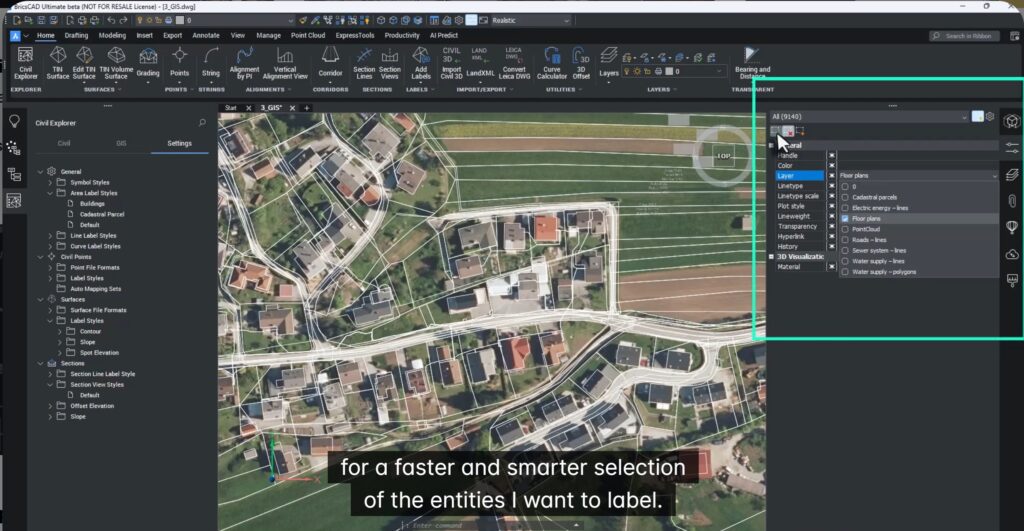
Task: Switch to the Modeling ribbon tab
Action: click(x=112, y=35)
